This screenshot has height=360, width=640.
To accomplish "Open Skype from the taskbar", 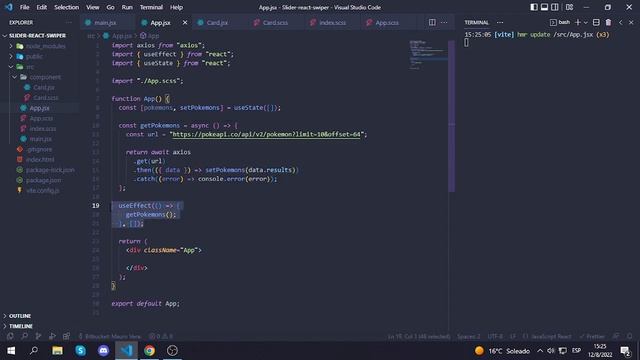I will (80, 351).
